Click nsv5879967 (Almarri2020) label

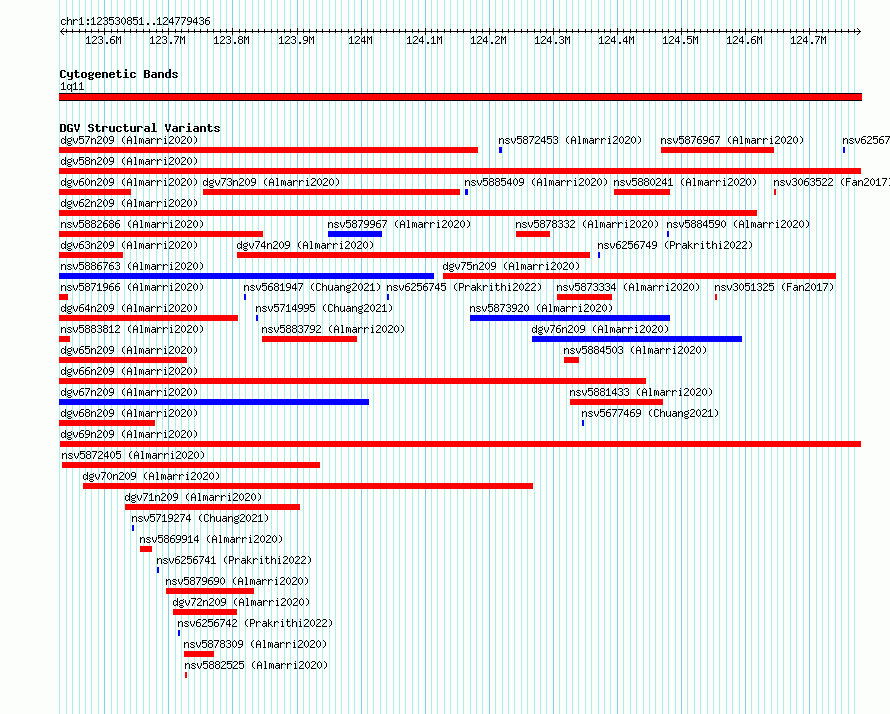coord(399,224)
